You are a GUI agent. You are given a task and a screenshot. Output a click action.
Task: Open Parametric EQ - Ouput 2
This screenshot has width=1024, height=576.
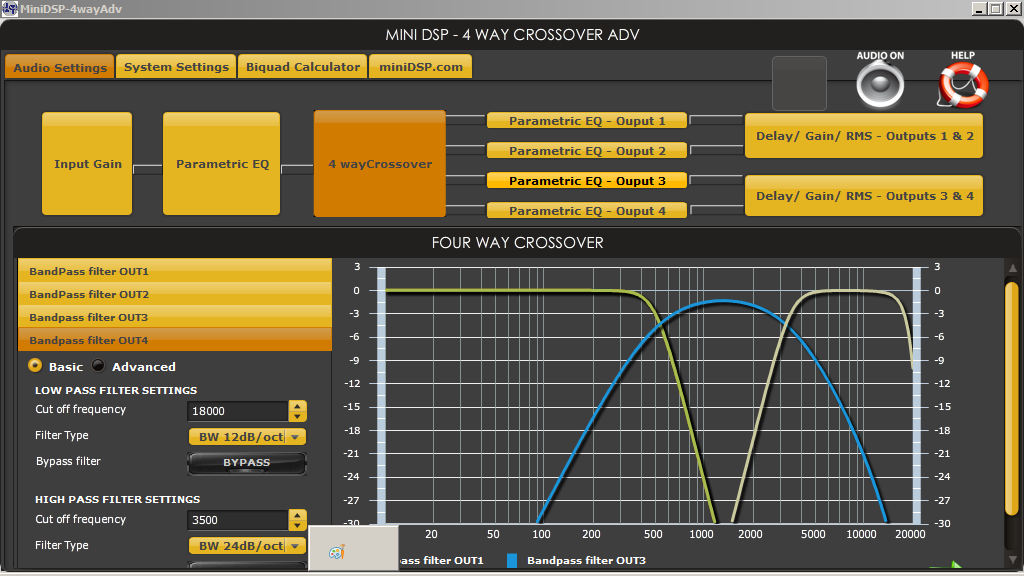(x=587, y=151)
